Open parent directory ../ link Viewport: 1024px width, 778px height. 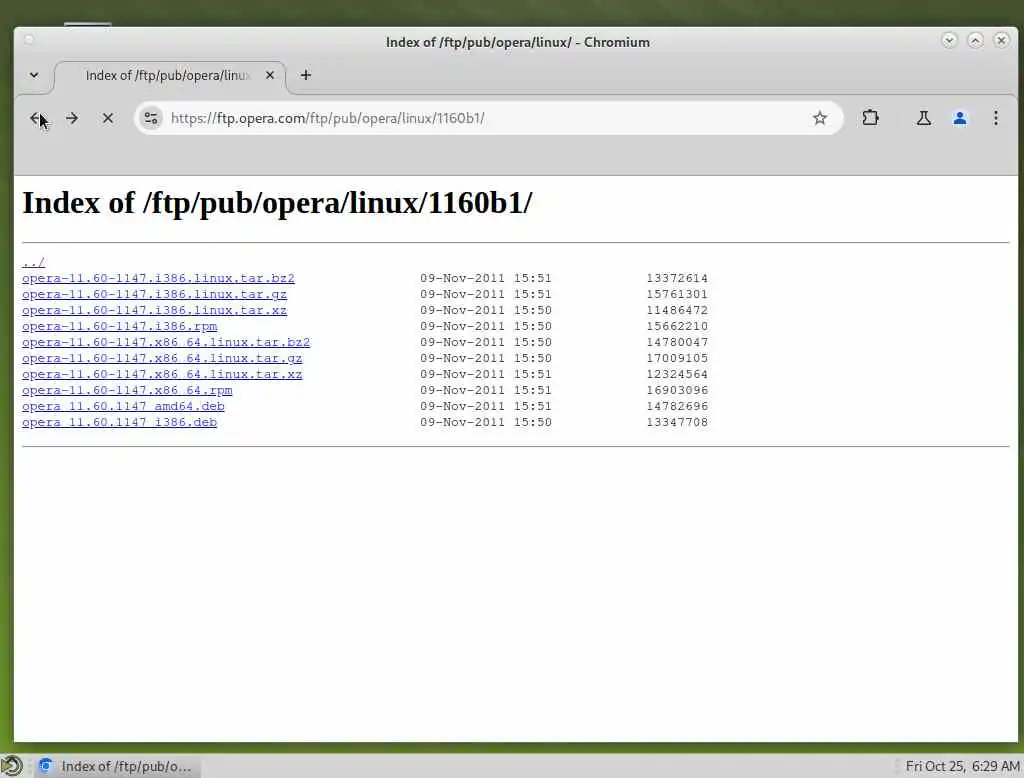(x=33, y=262)
